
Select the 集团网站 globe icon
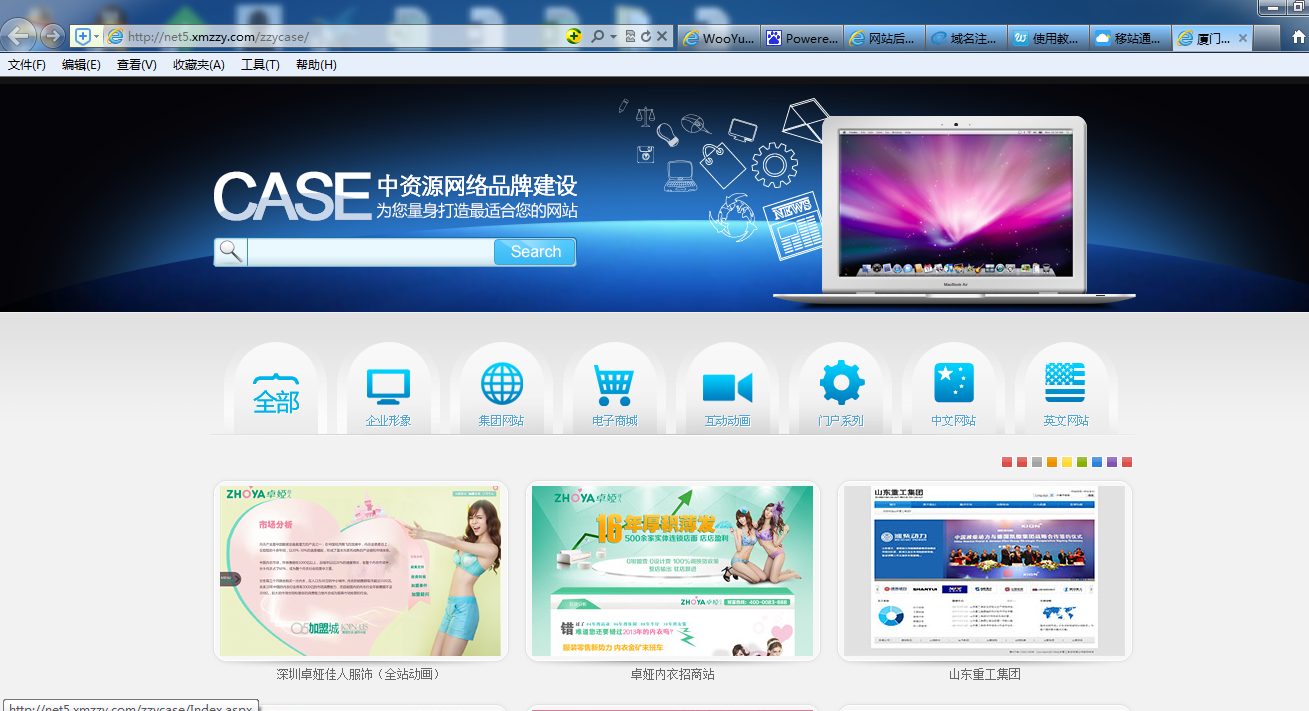point(501,384)
